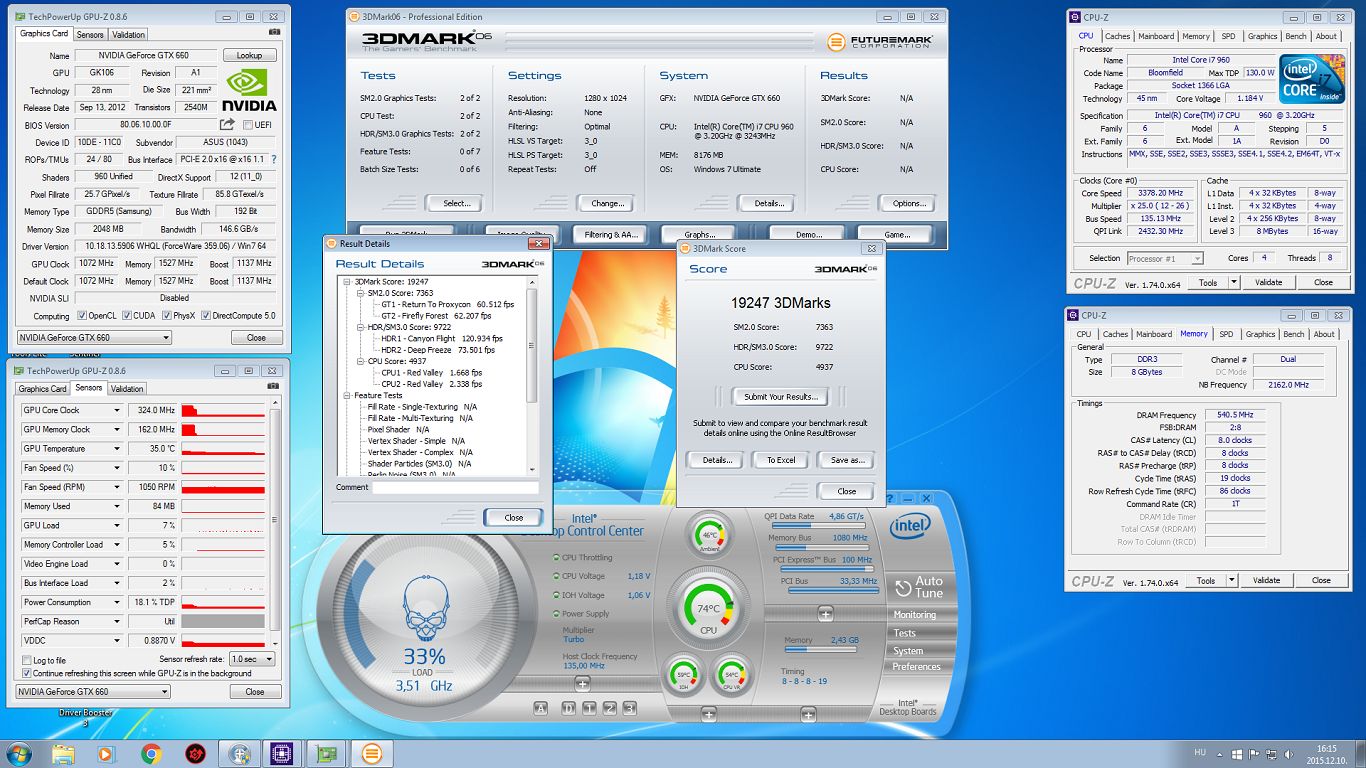Click the CPU-Z taskbar icon
Screen dimensions: 1366x768
(282, 753)
